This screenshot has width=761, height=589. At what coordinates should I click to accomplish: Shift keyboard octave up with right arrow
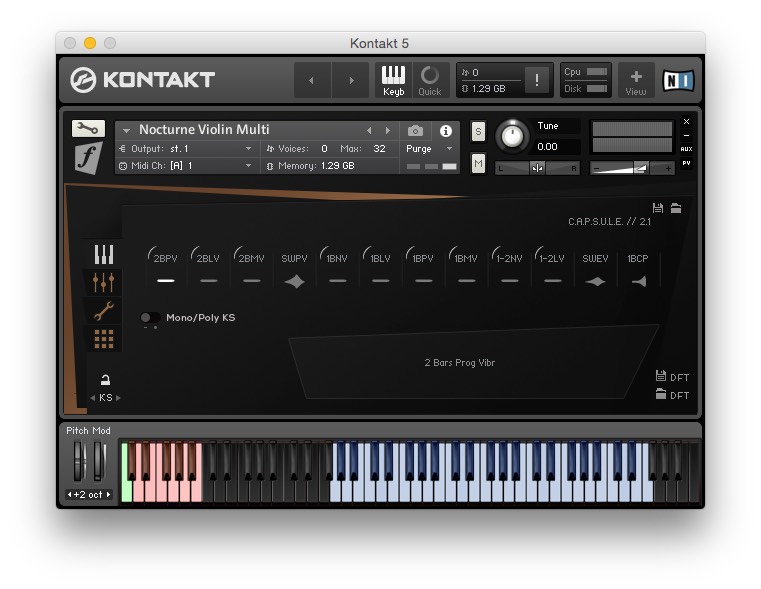click(x=108, y=494)
